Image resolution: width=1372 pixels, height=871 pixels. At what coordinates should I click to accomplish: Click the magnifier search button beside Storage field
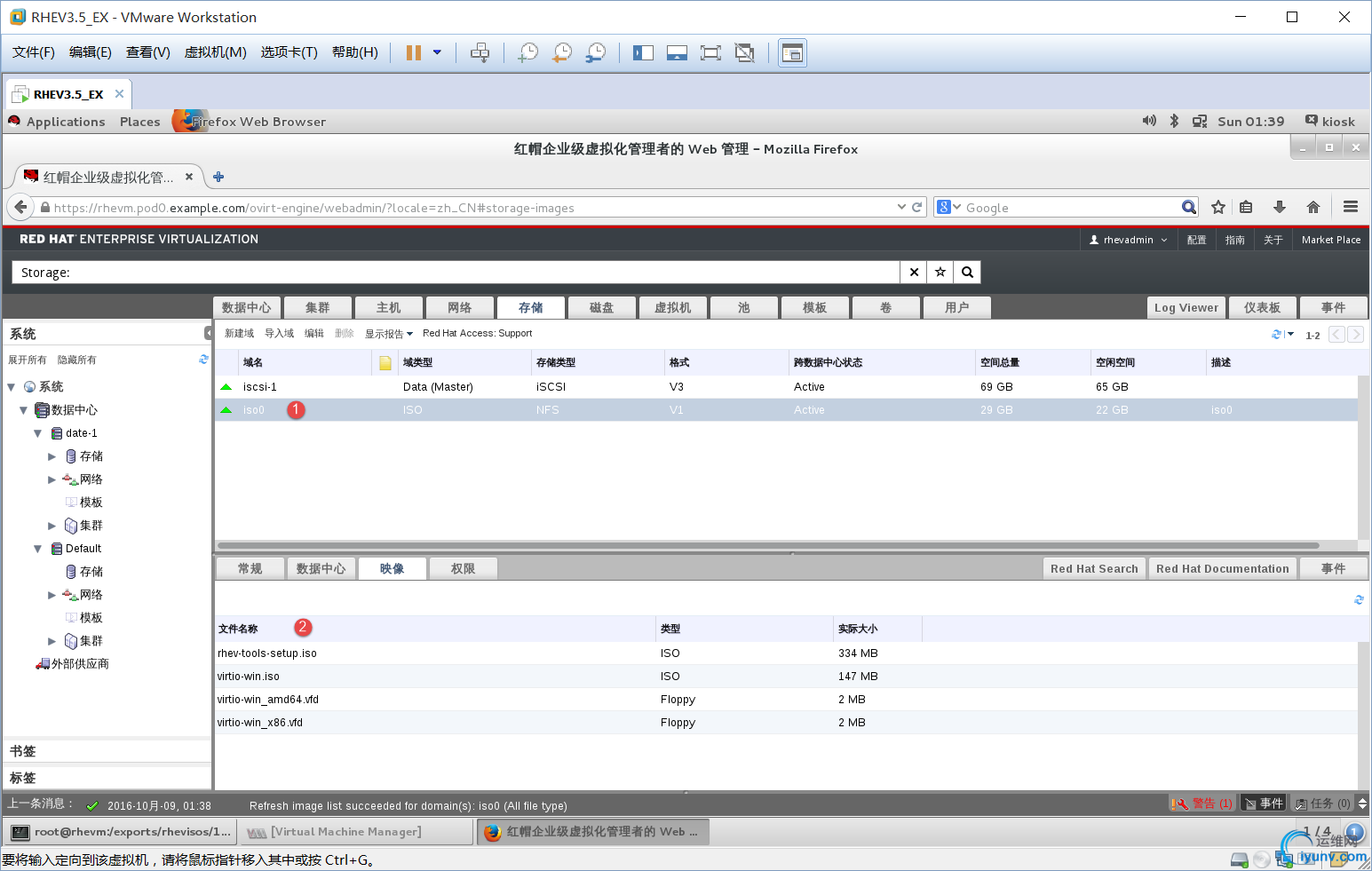(x=968, y=273)
